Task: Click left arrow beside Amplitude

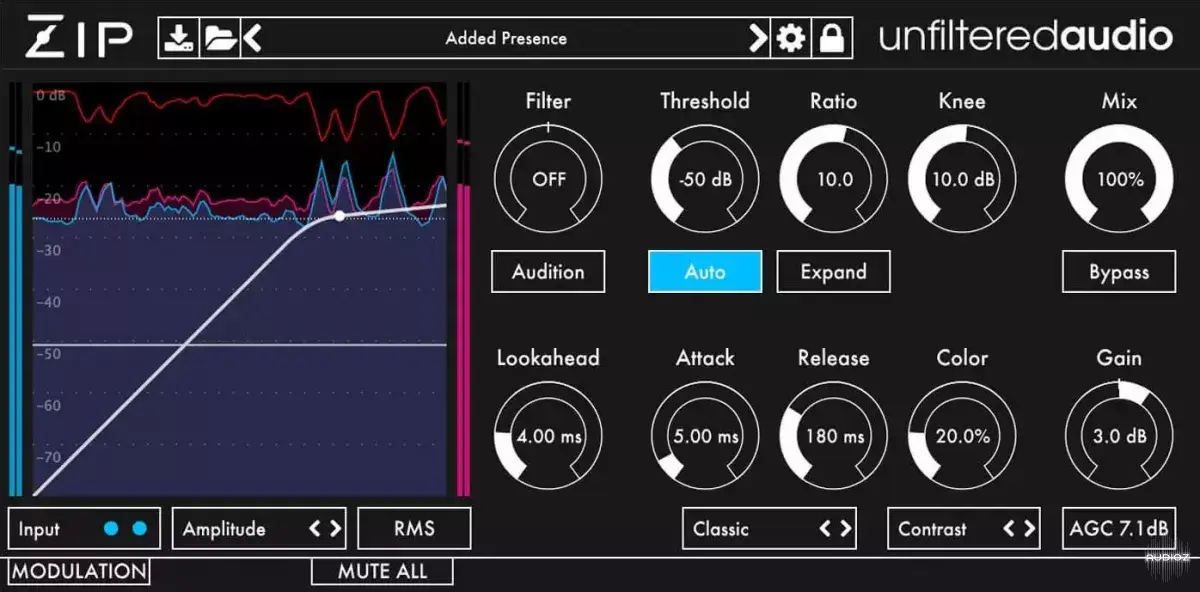Action: coord(314,529)
